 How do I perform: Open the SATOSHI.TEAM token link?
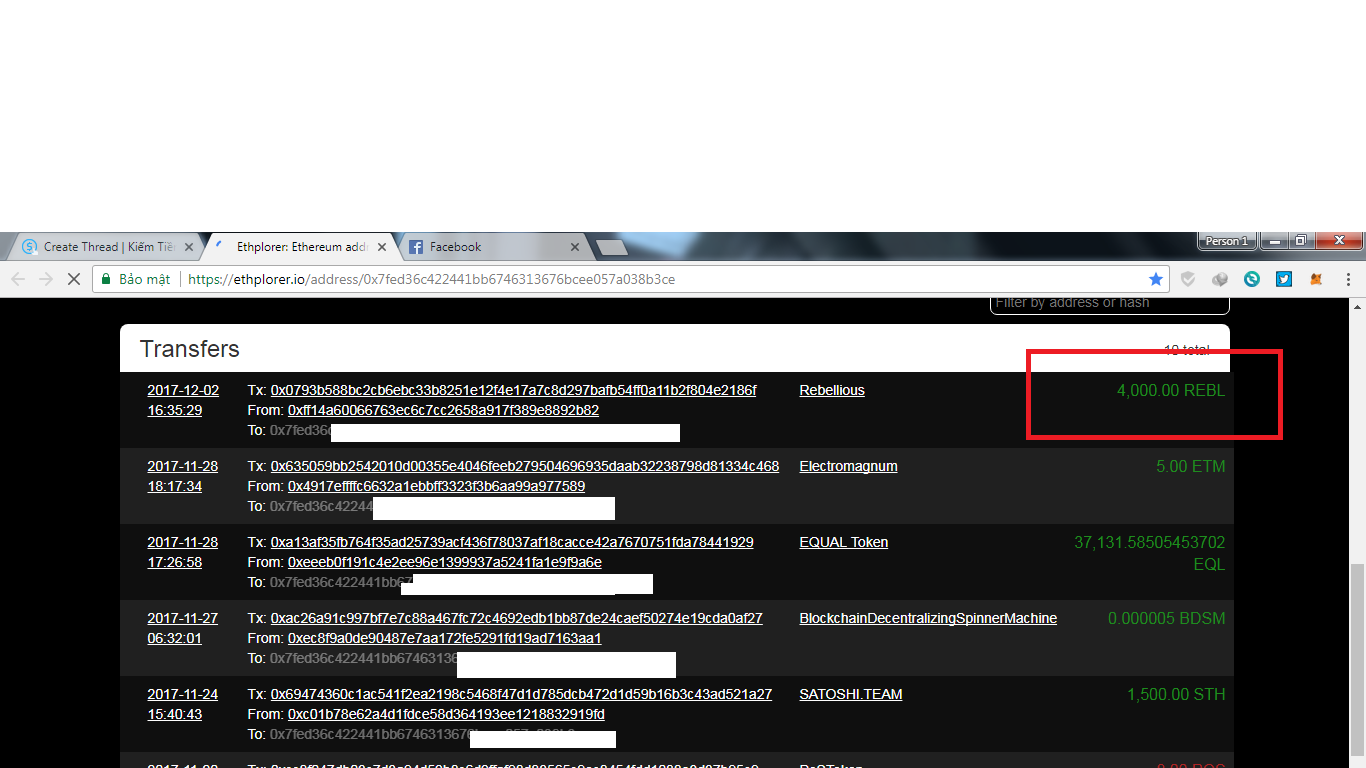click(851, 694)
